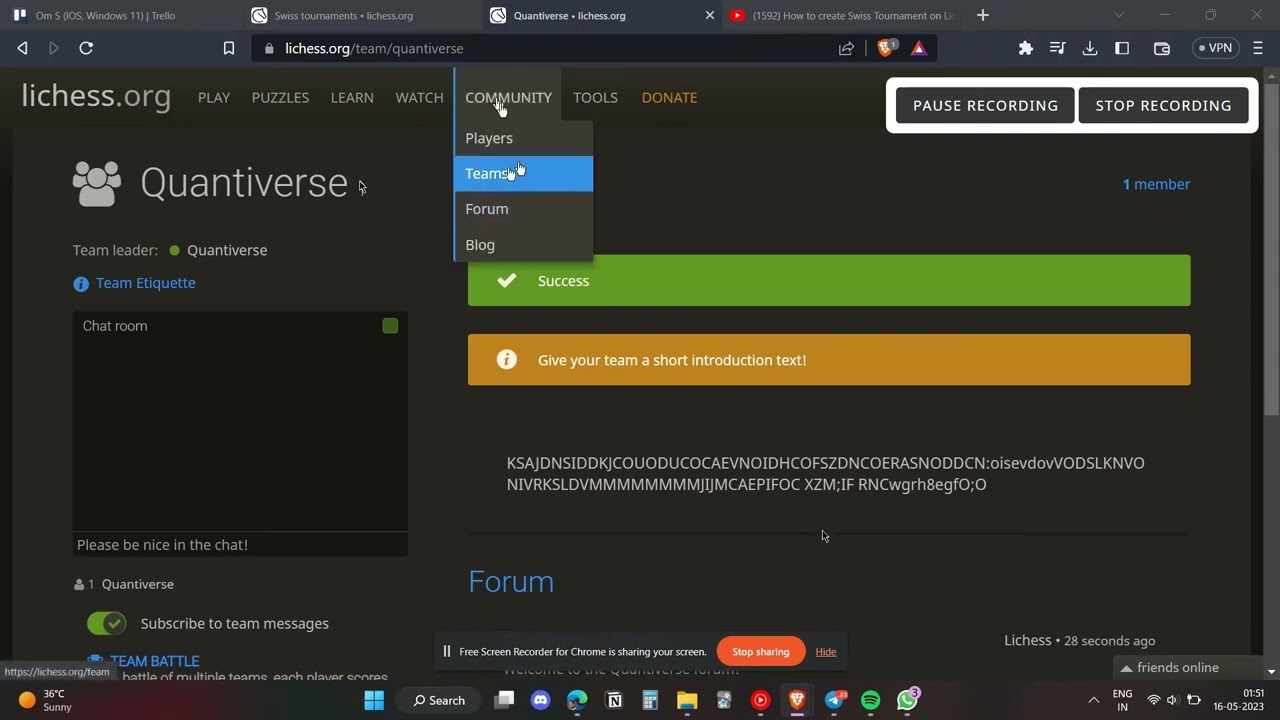Open Telegram from taskbar
The height and width of the screenshot is (720, 1280).
(x=834, y=700)
